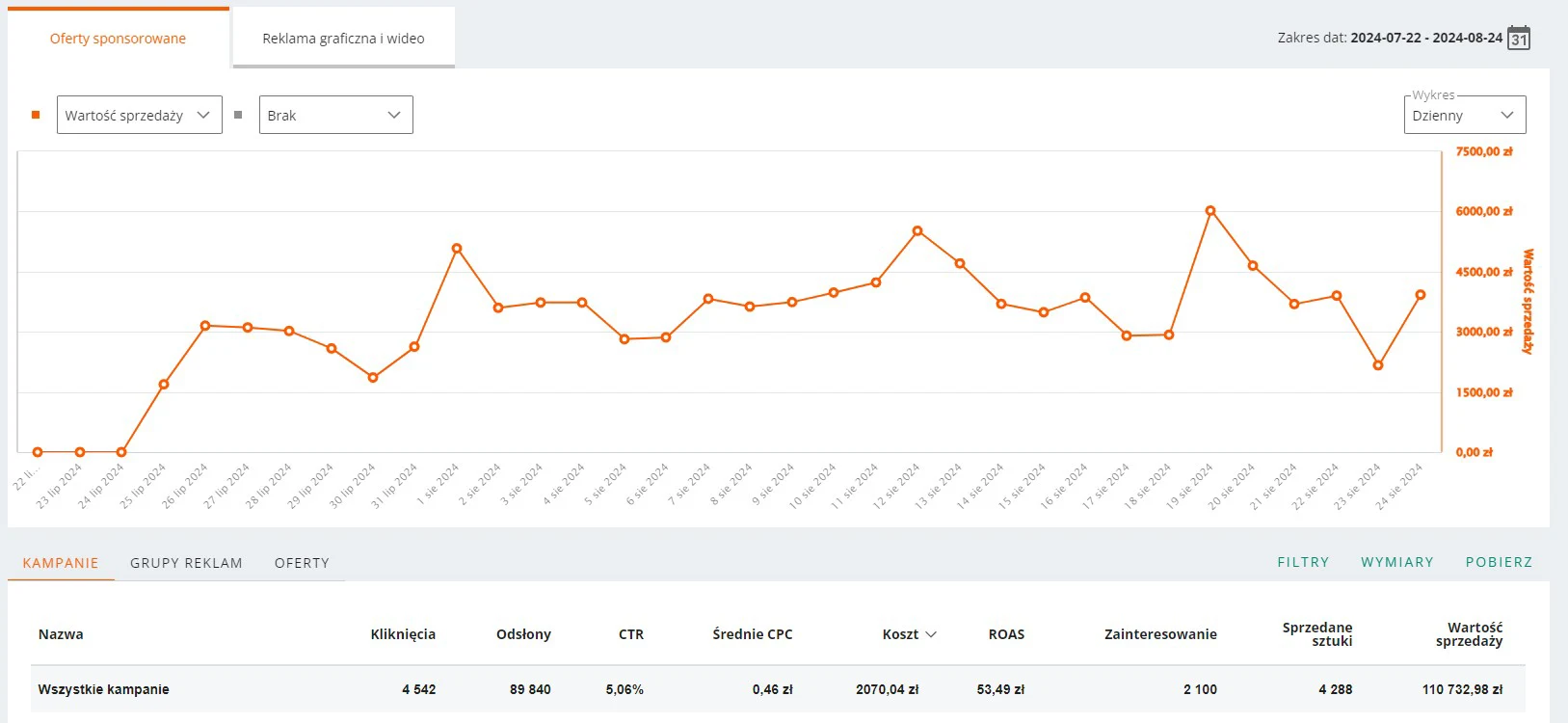Click the Wymiary button
The height and width of the screenshot is (723, 1568).
[1396, 562]
